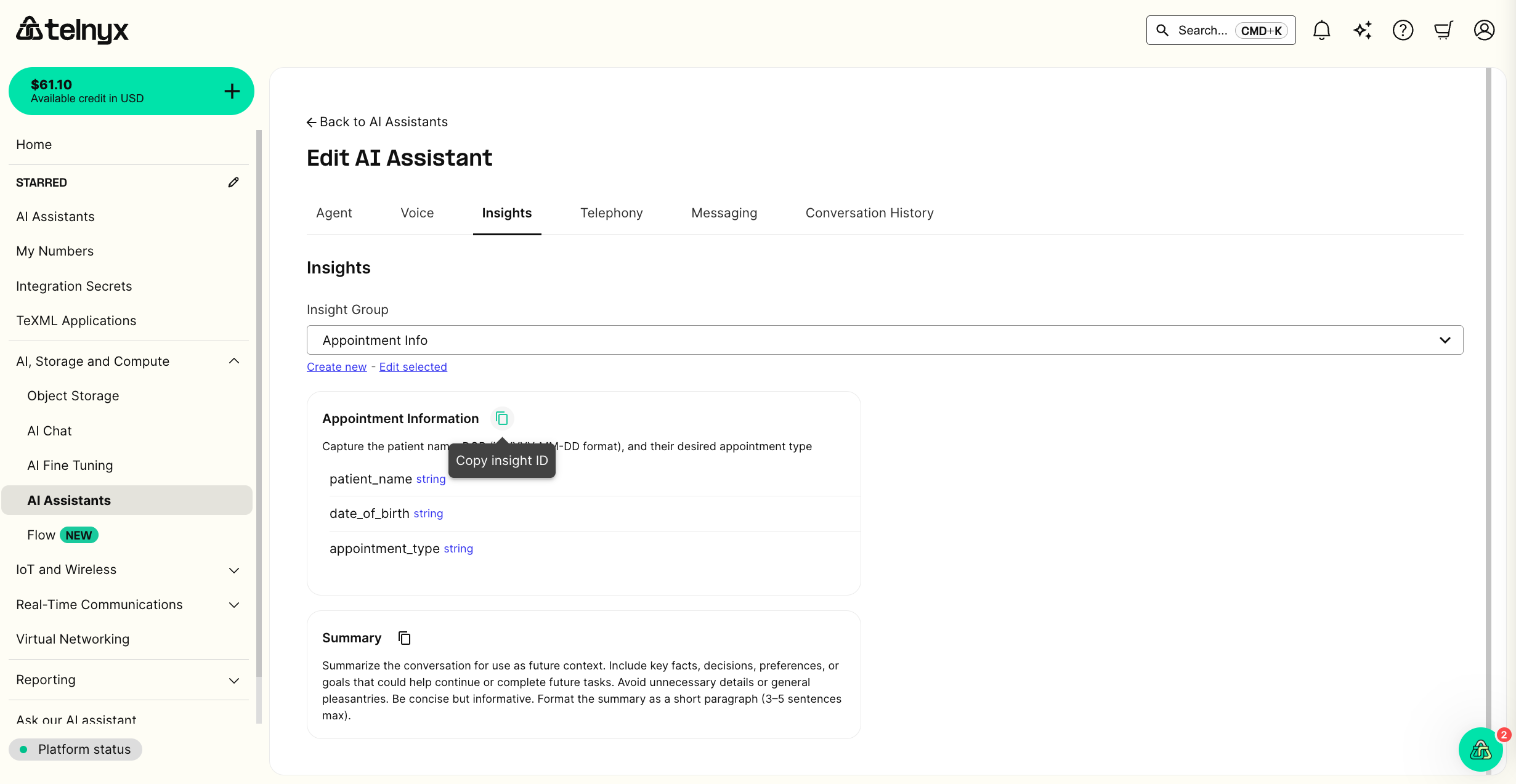The image size is (1516, 784).
Task: Expand the IoT and Wireless section
Action: [234, 570]
